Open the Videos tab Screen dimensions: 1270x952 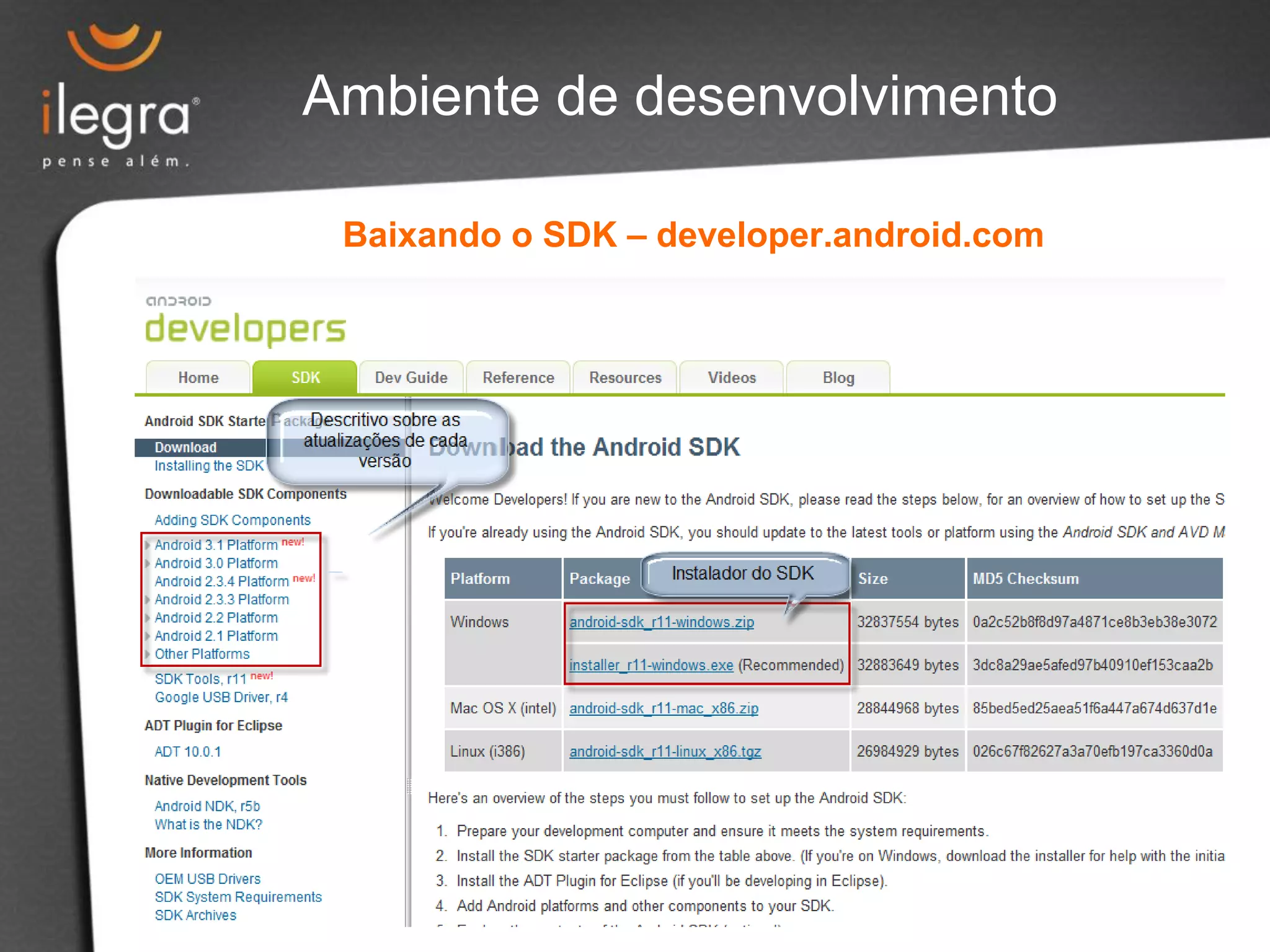(x=732, y=377)
